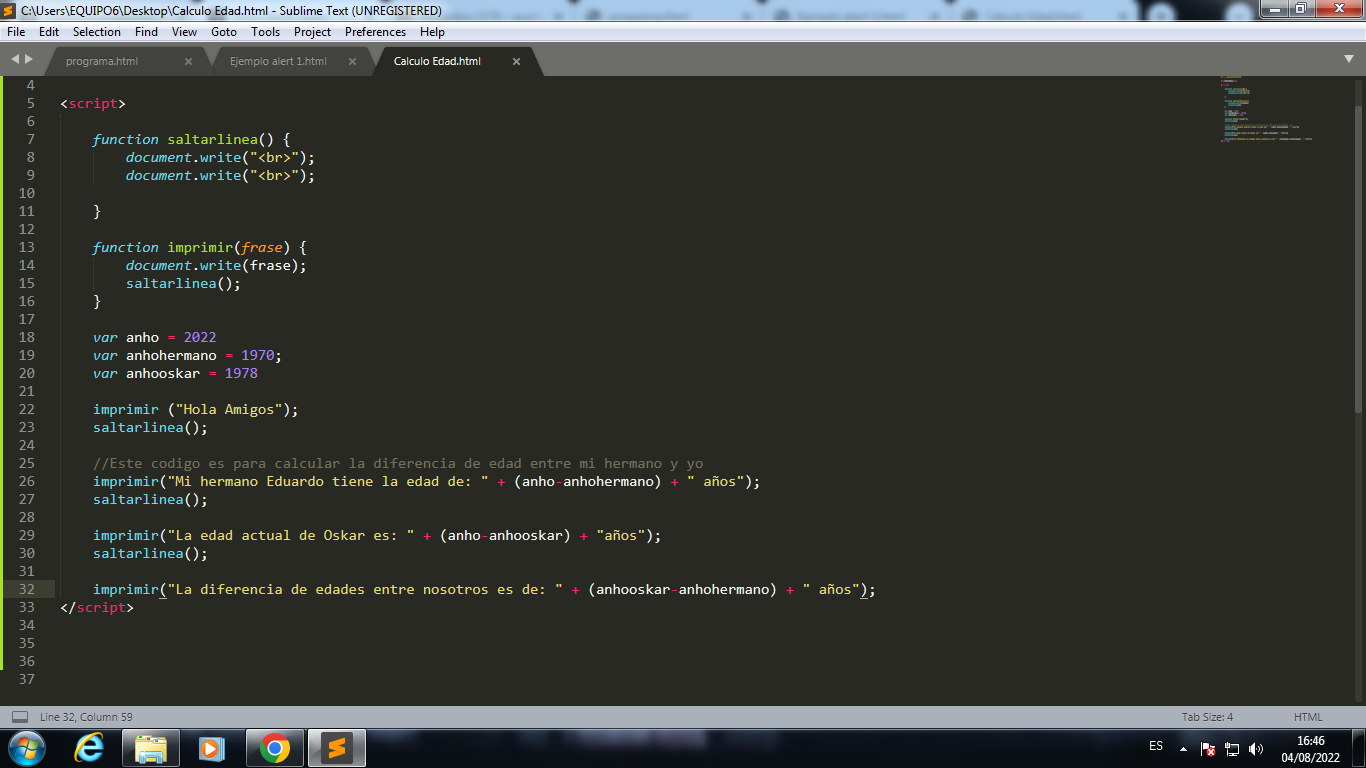The width and height of the screenshot is (1366, 768).
Task: Open the File menu
Action: 16,32
